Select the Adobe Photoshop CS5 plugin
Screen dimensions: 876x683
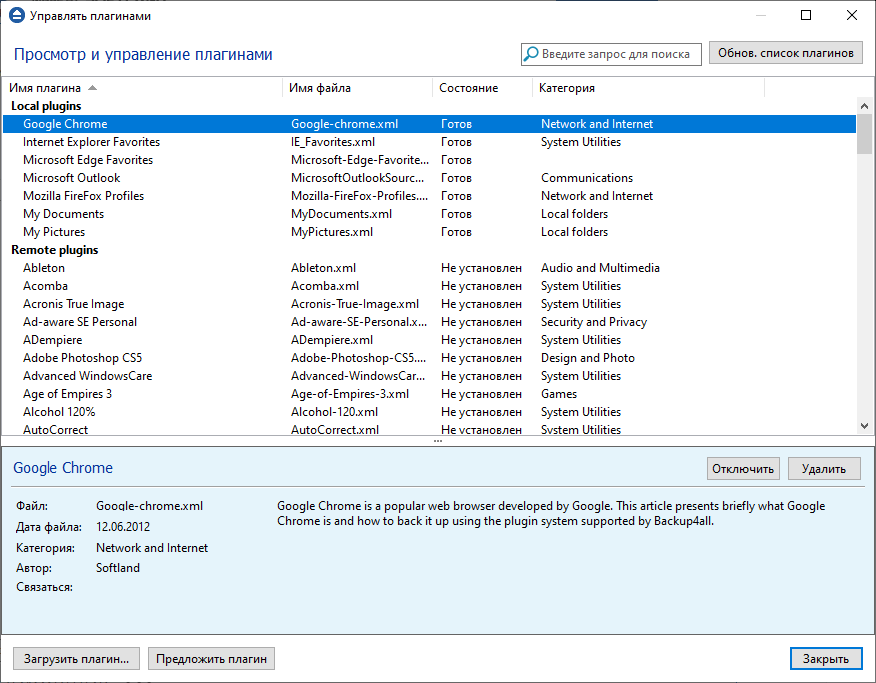83,358
